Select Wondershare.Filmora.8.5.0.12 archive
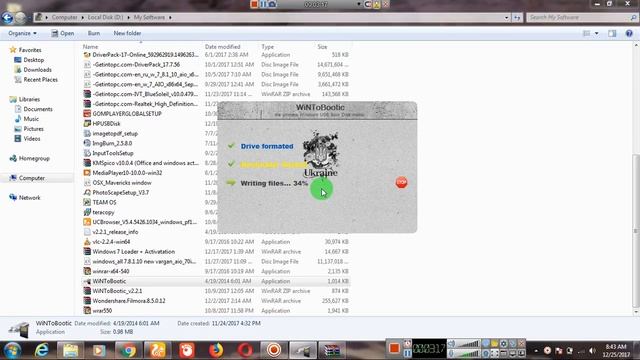The image size is (640, 360). pos(129,301)
